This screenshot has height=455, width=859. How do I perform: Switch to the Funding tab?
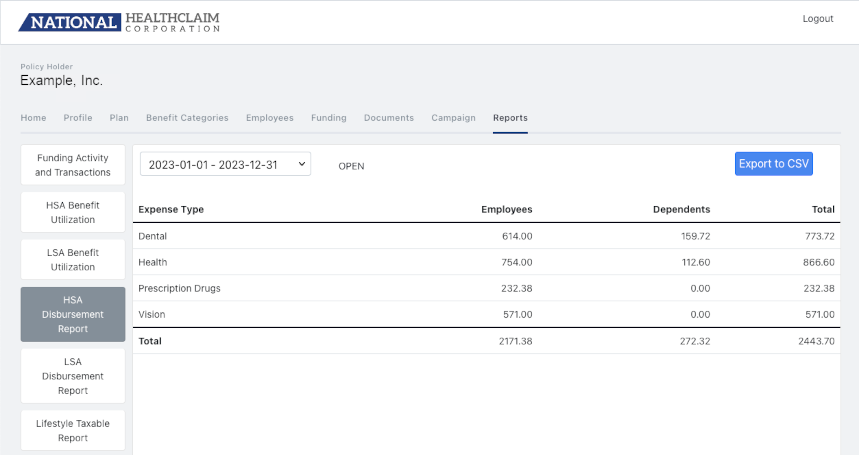tap(329, 118)
